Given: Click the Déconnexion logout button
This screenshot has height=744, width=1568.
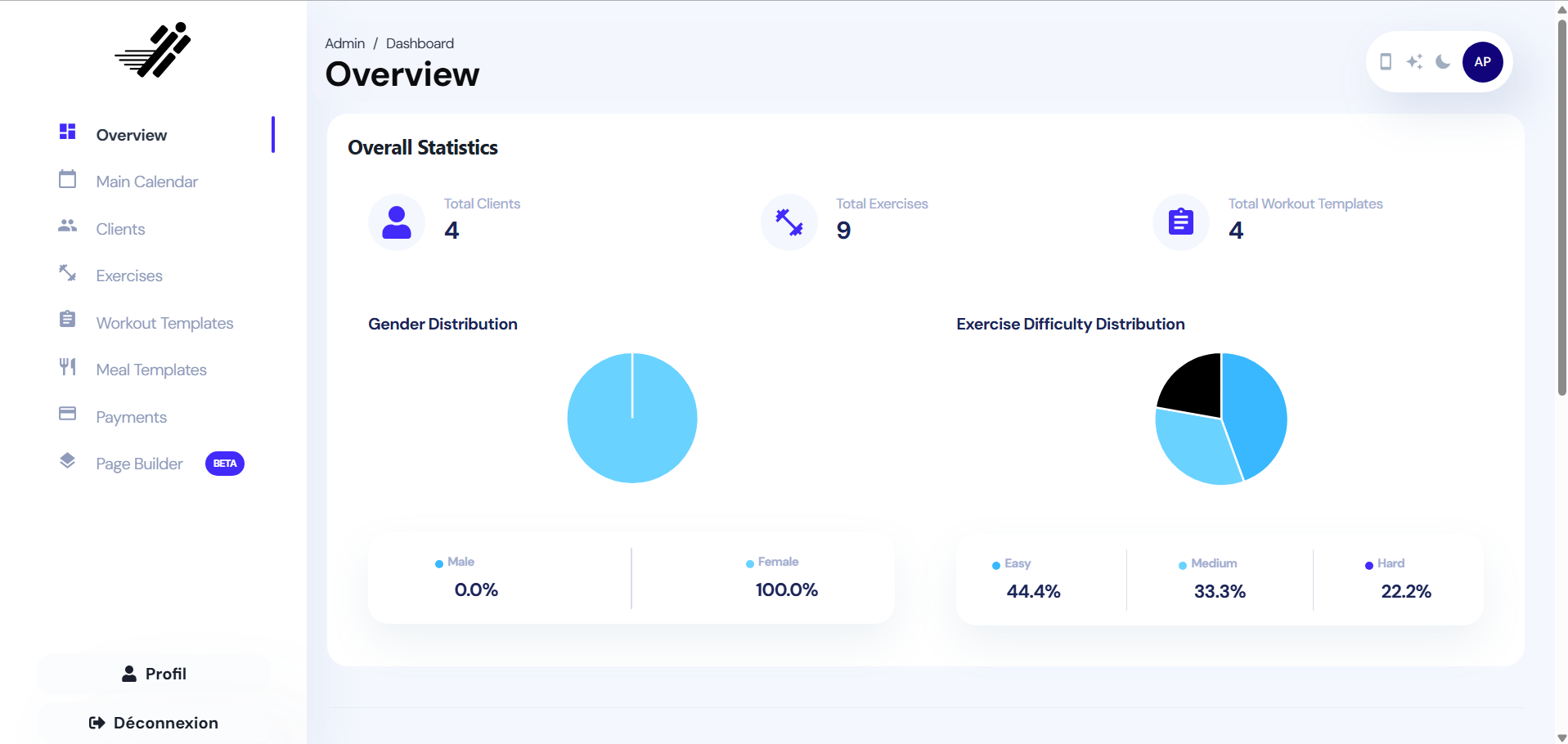Looking at the screenshot, I should pyautogui.click(x=154, y=723).
